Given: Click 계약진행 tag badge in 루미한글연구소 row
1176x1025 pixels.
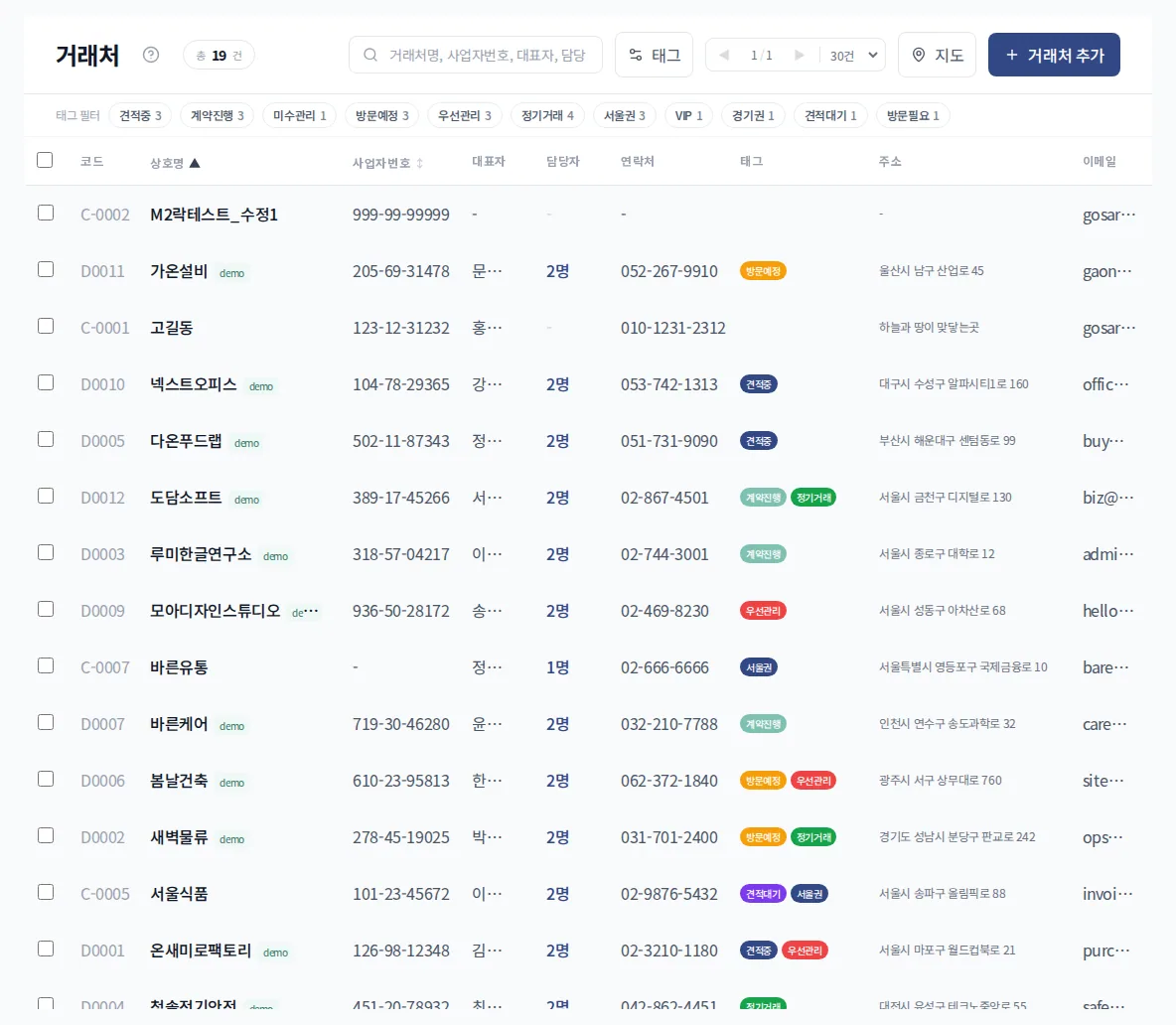Looking at the screenshot, I should pyautogui.click(x=763, y=554).
